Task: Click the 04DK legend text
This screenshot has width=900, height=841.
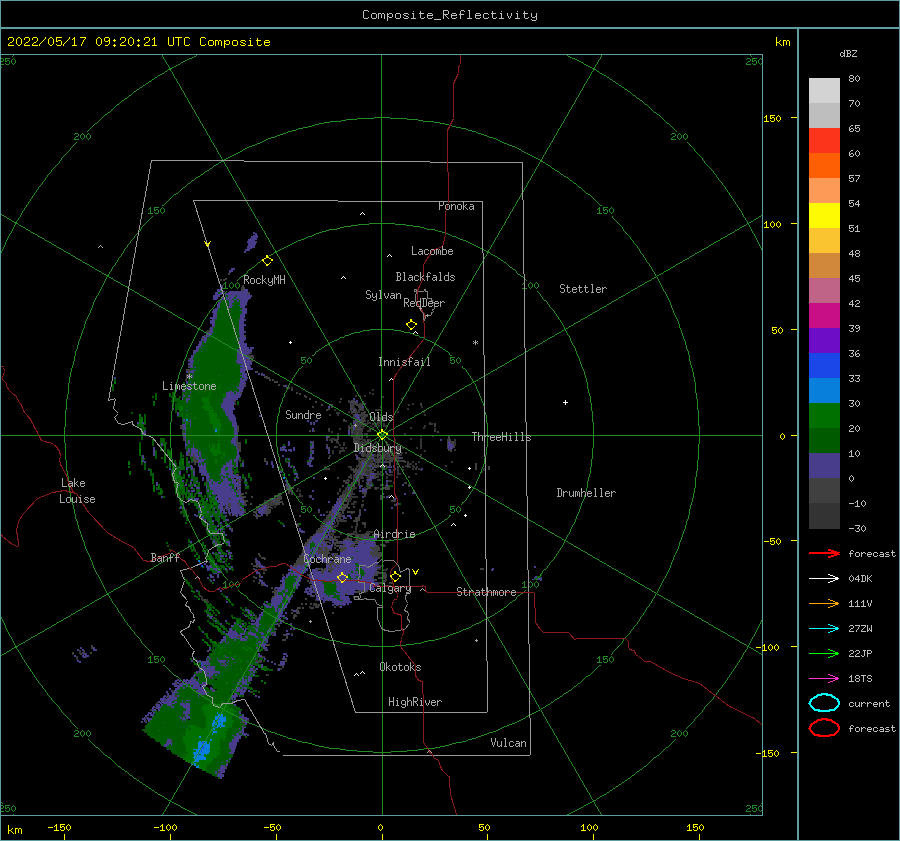Action: pyautogui.click(x=860, y=578)
